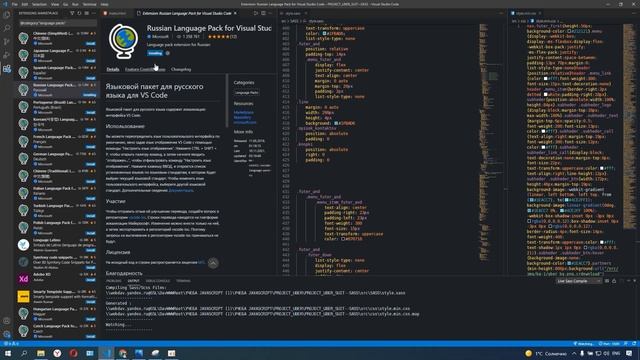640x360 pixels.
Task: Maximize the bottom panel size
Action: point(628,281)
